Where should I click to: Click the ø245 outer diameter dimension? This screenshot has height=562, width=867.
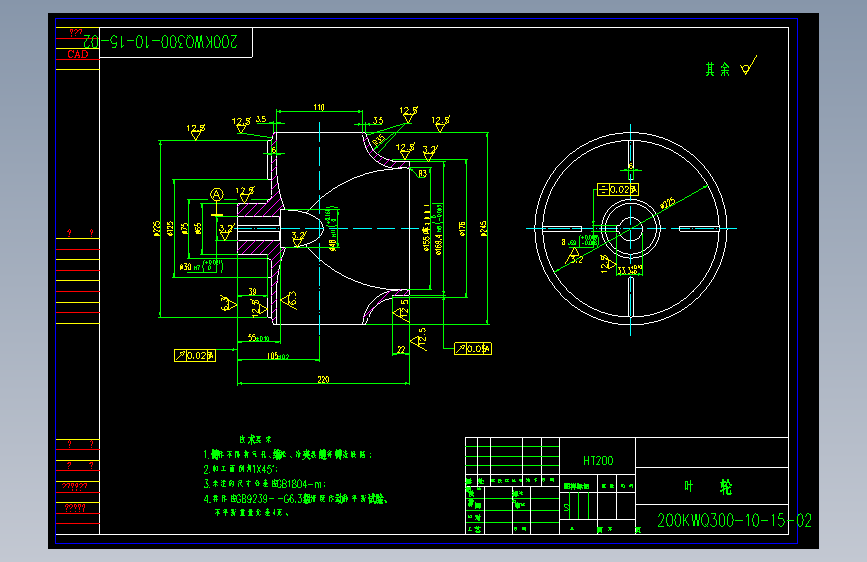pos(483,228)
